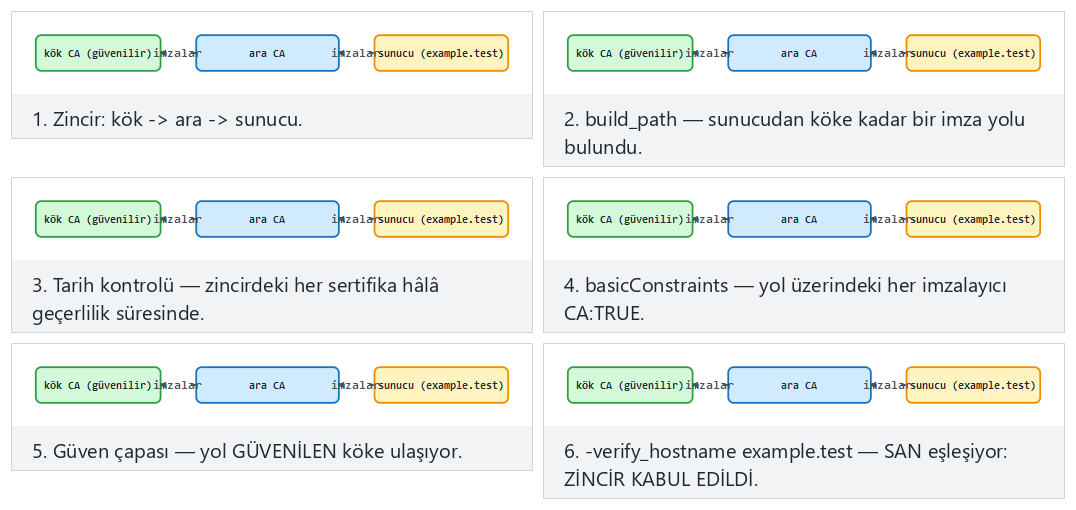
Task: Click imzalar label between kök CA and ara CA, step 4
Action: 710,219
